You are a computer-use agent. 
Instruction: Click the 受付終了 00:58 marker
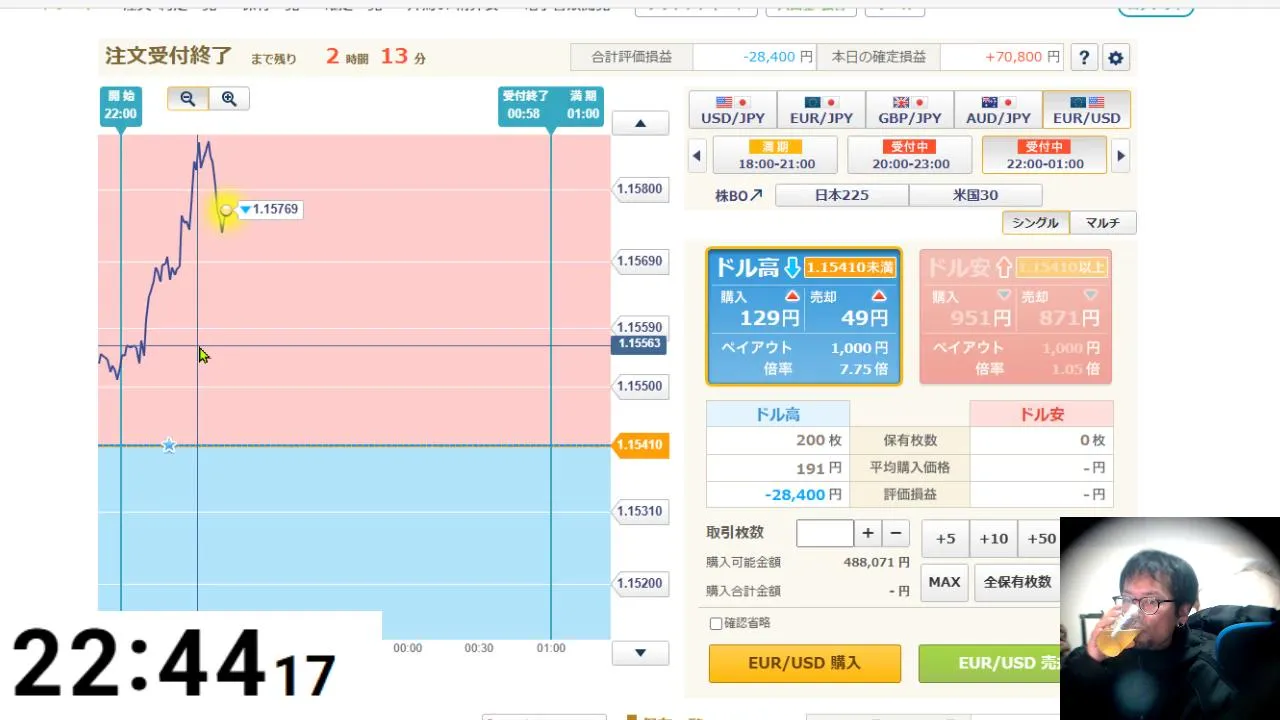[525, 106]
